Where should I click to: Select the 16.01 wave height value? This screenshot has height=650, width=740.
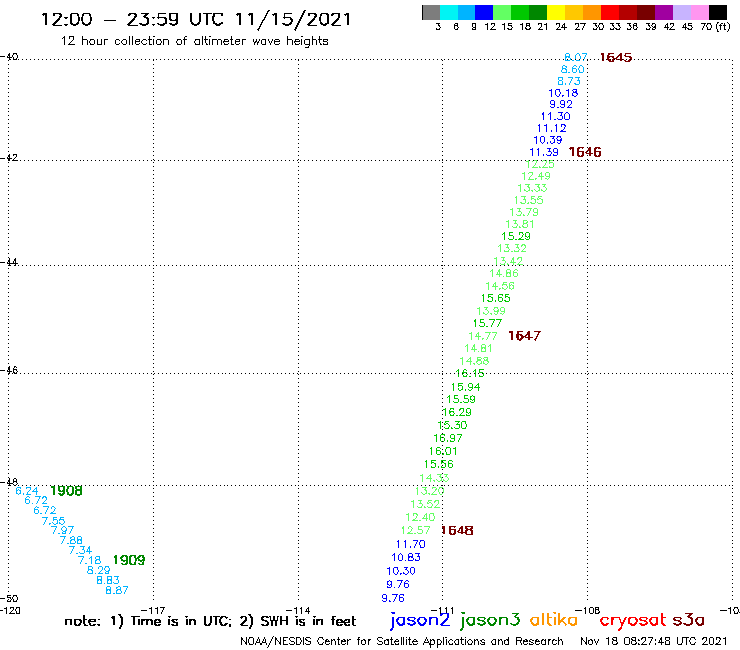click(443, 451)
